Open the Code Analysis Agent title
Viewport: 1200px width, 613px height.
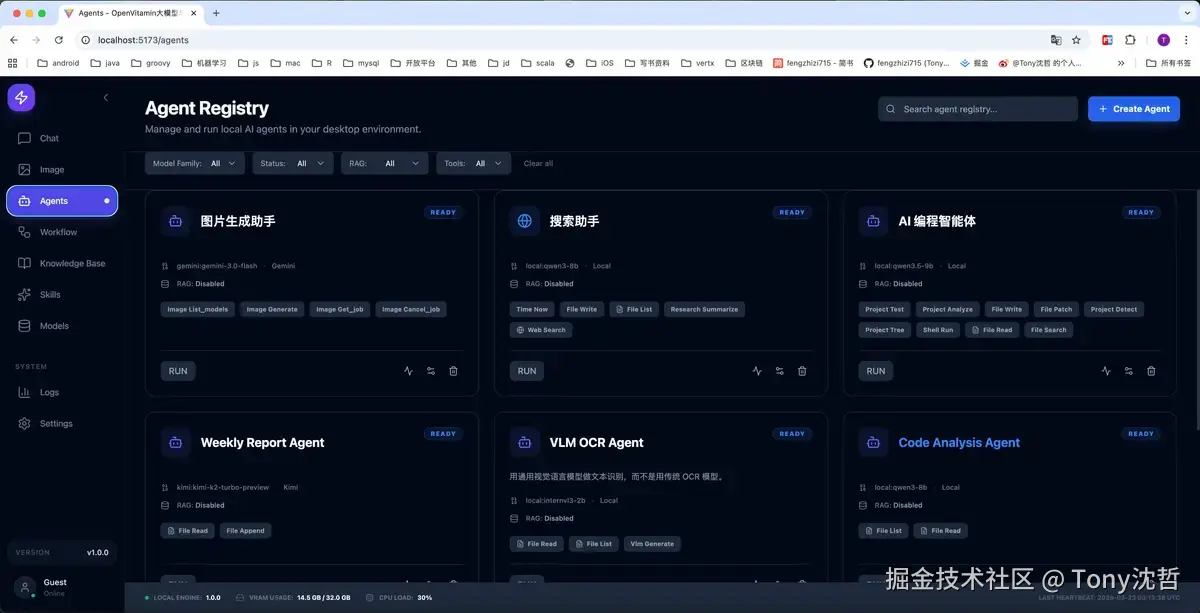(959, 442)
